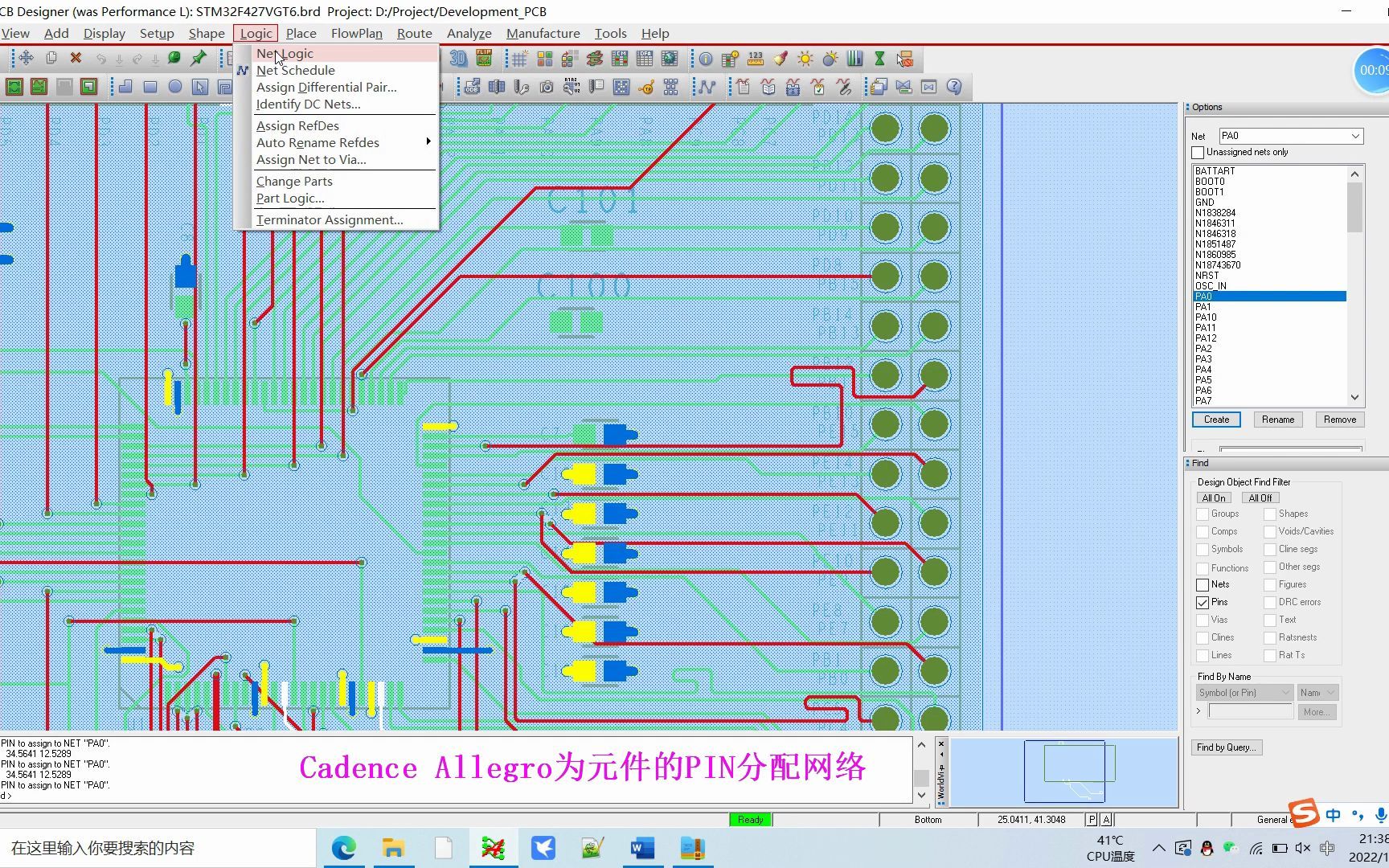
Task: Click the red Delete X icon
Action: [x=76, y=58]
